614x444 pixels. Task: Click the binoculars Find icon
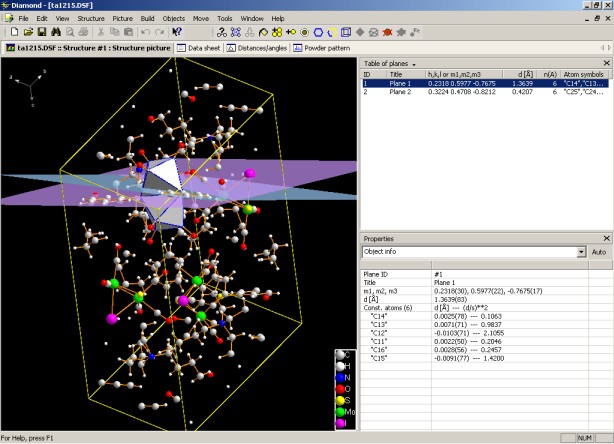point(56,32)
